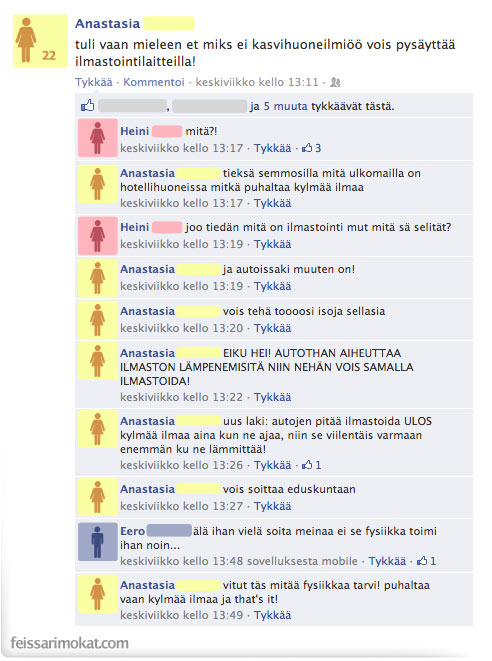Click the 'keskiviikko kello 13:11' post timestamp
The image size is (492, 661).
[257, 82]
